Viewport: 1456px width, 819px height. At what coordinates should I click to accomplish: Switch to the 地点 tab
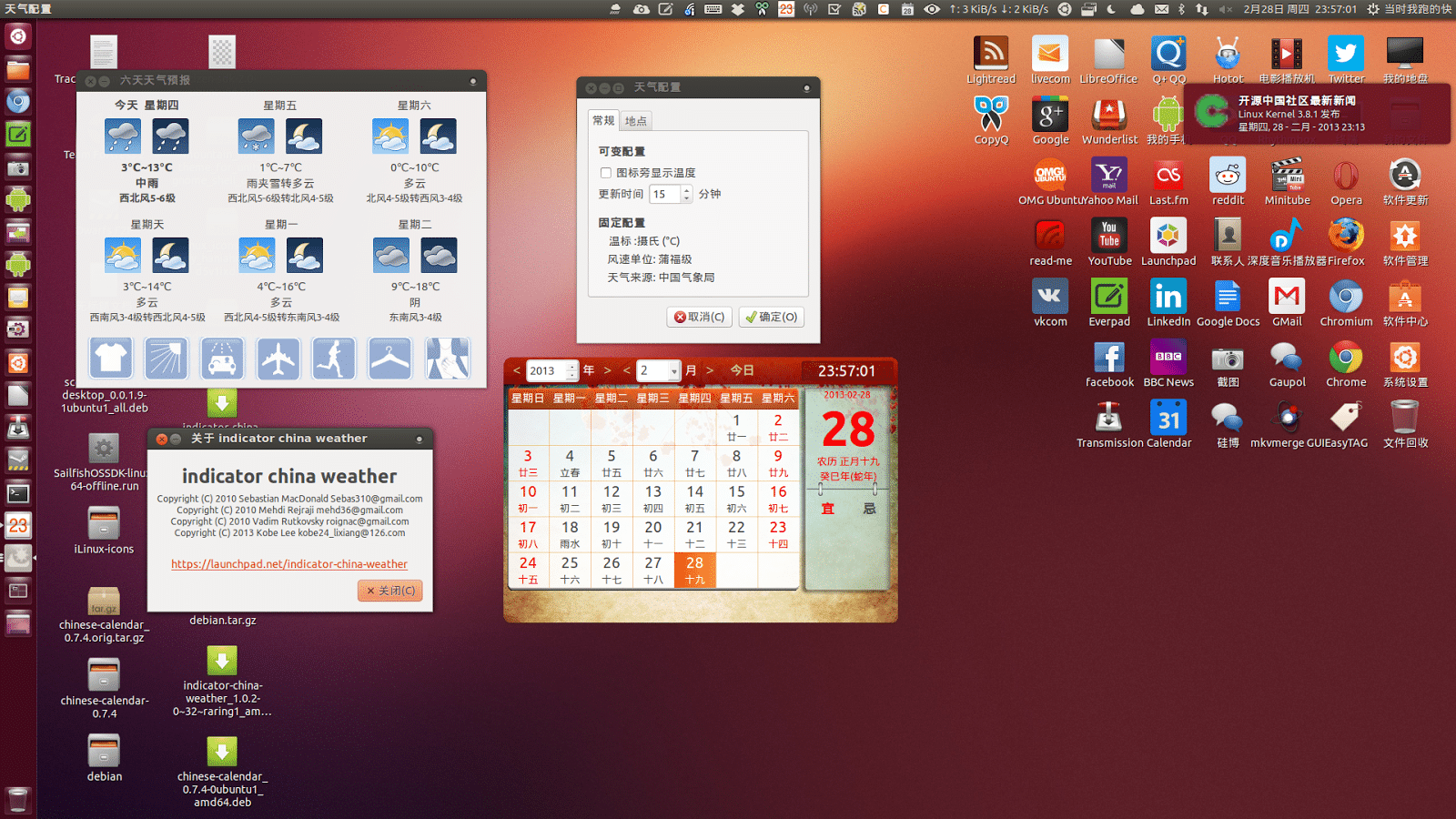click(x=636, y=121)
